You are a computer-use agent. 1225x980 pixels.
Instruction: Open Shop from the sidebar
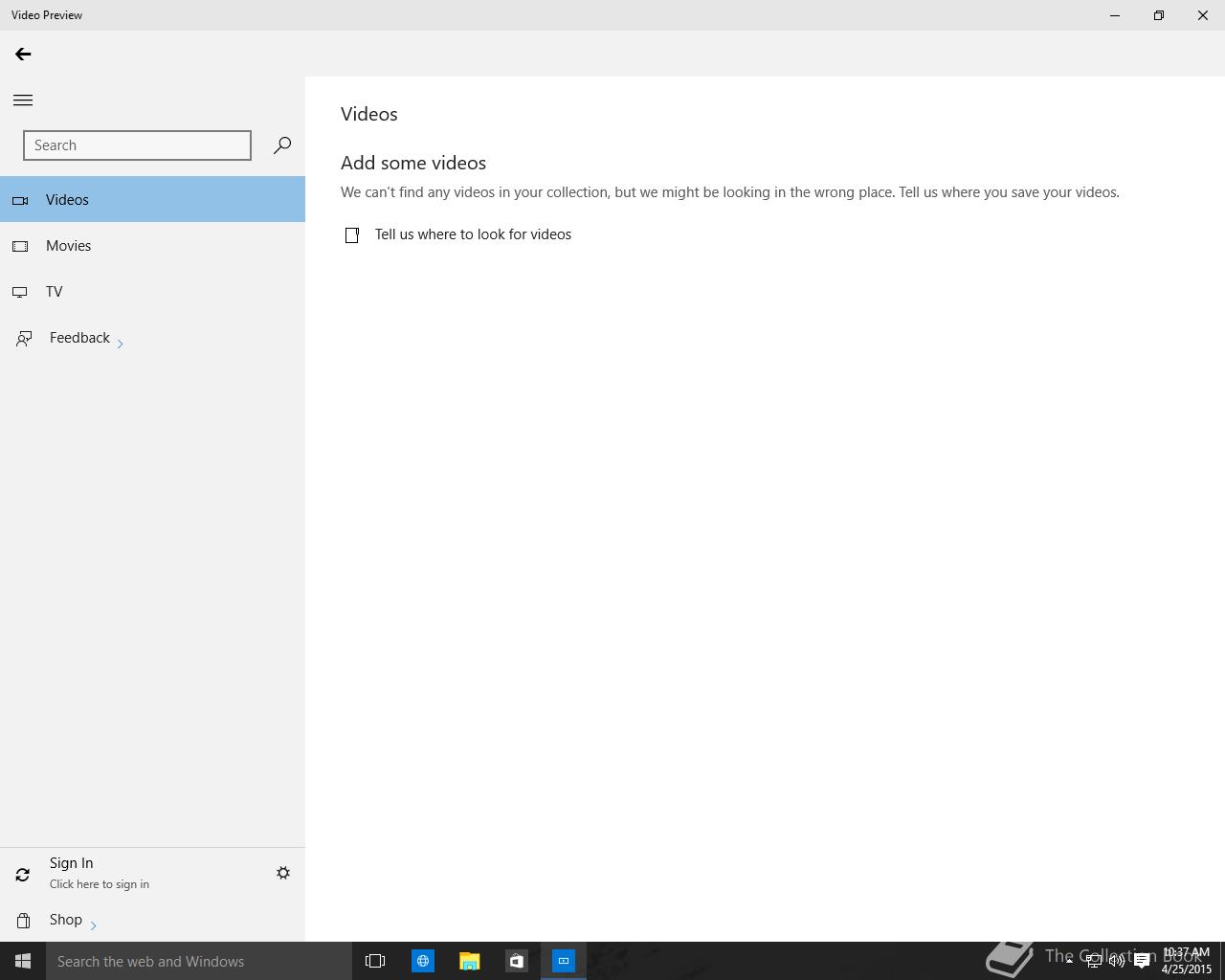[152, 920]
